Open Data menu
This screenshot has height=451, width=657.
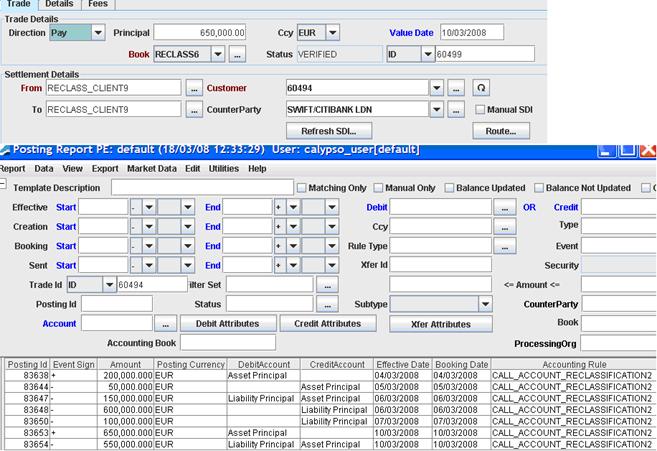click(44, 168)
